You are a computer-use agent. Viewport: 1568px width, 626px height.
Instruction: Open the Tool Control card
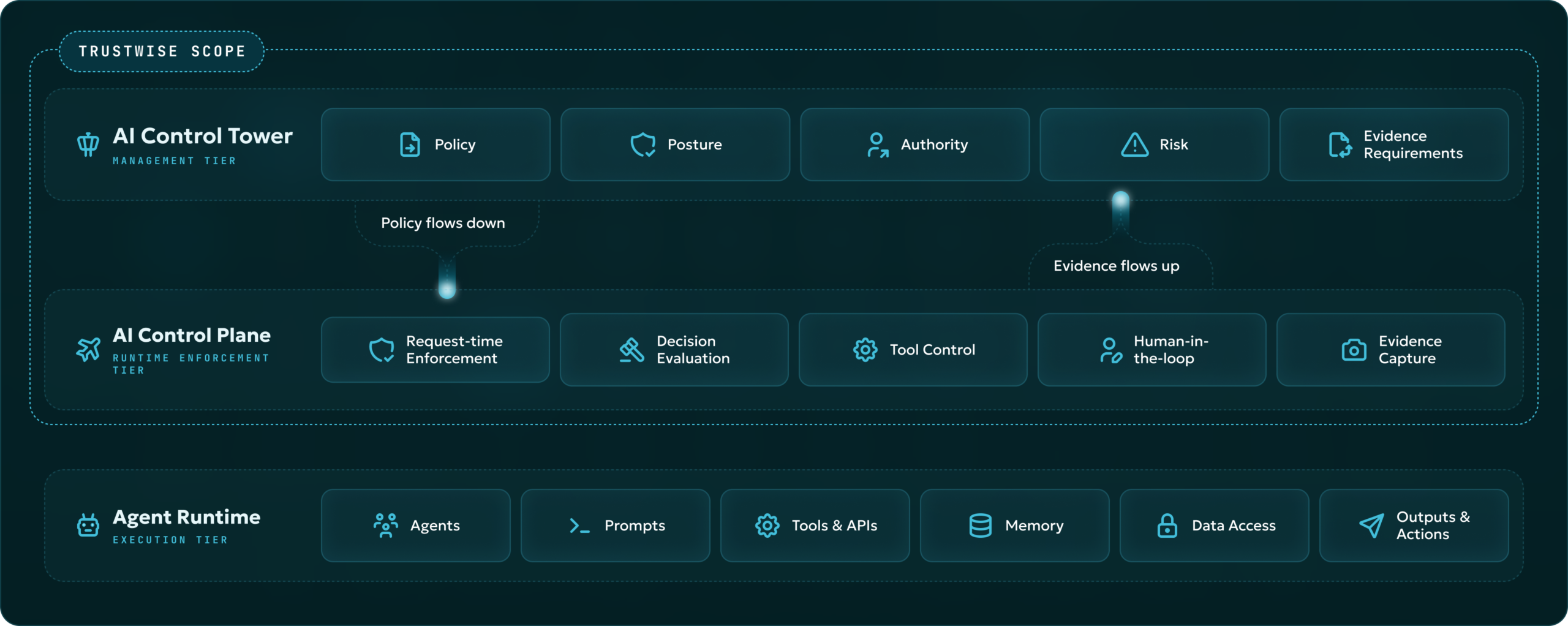[913, 350]
